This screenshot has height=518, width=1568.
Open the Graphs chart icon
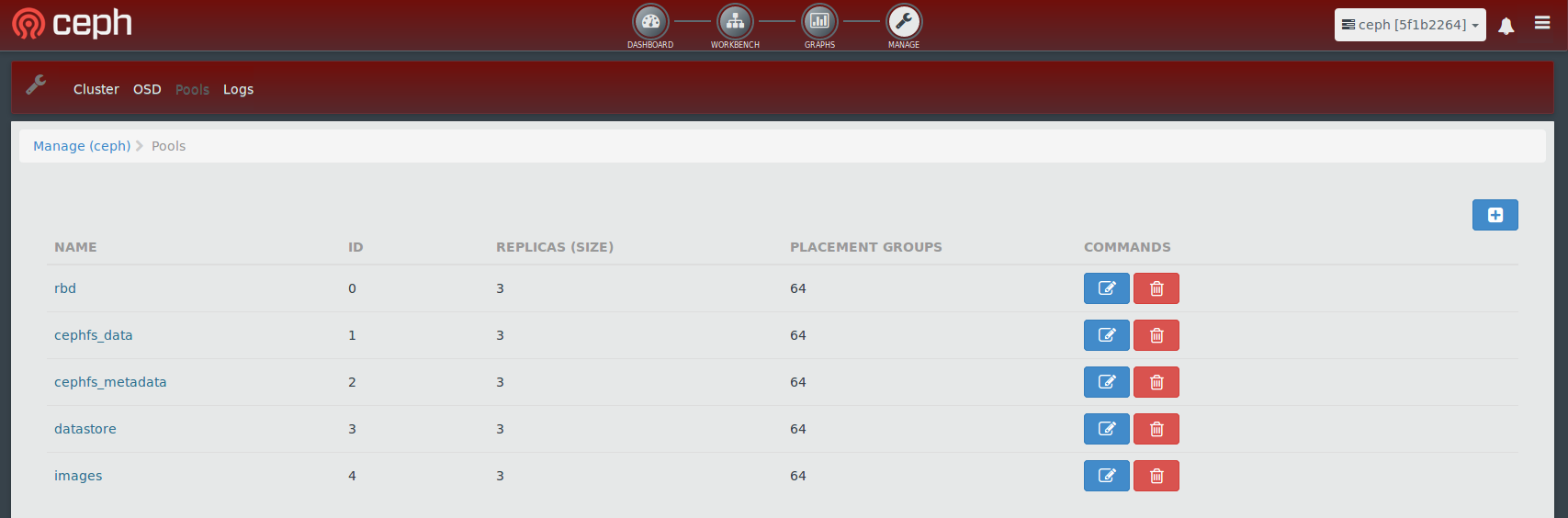[x=819, y=22]
